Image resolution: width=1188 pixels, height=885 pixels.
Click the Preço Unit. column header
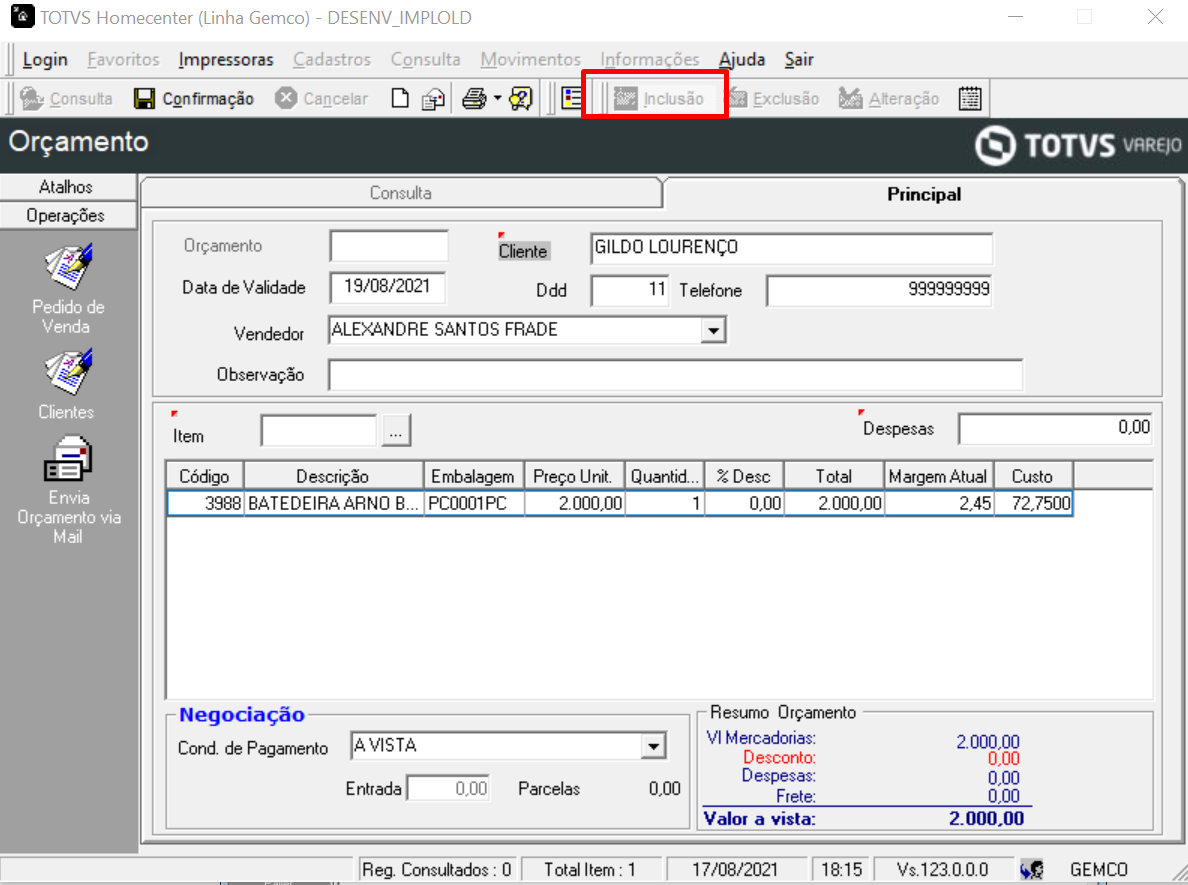(x=573, y=476)
